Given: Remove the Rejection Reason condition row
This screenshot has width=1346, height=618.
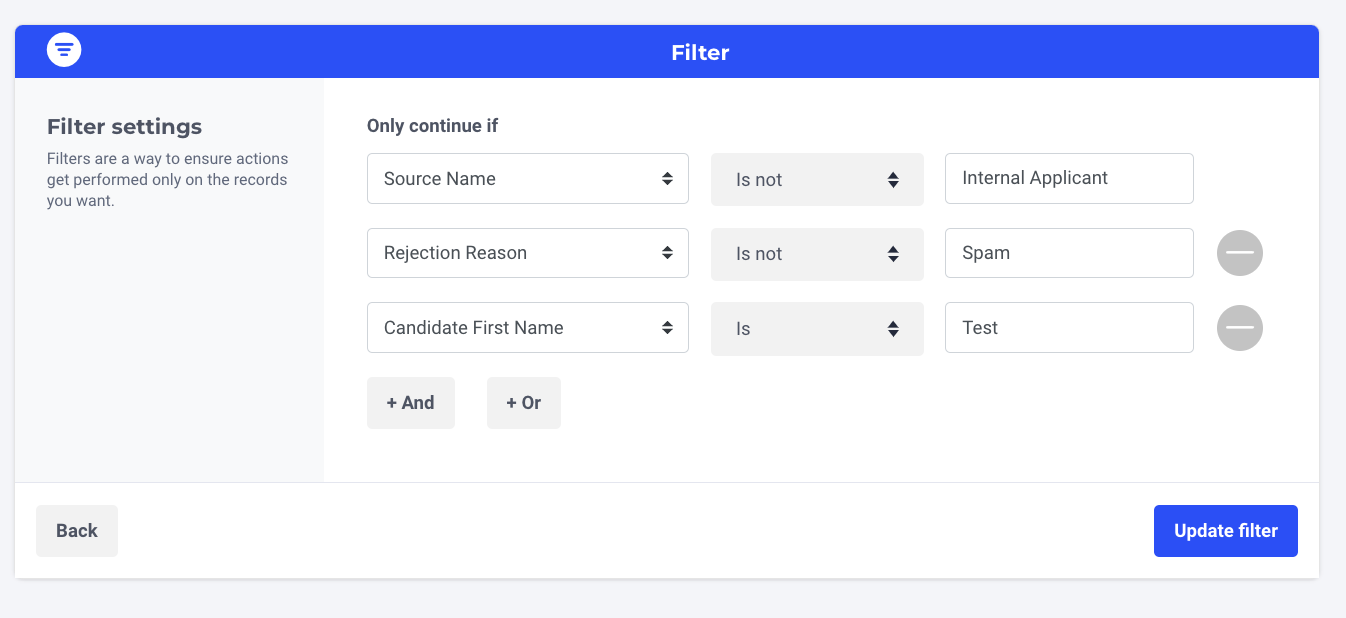Looking at the screenshot, I should coord(1239,253).
